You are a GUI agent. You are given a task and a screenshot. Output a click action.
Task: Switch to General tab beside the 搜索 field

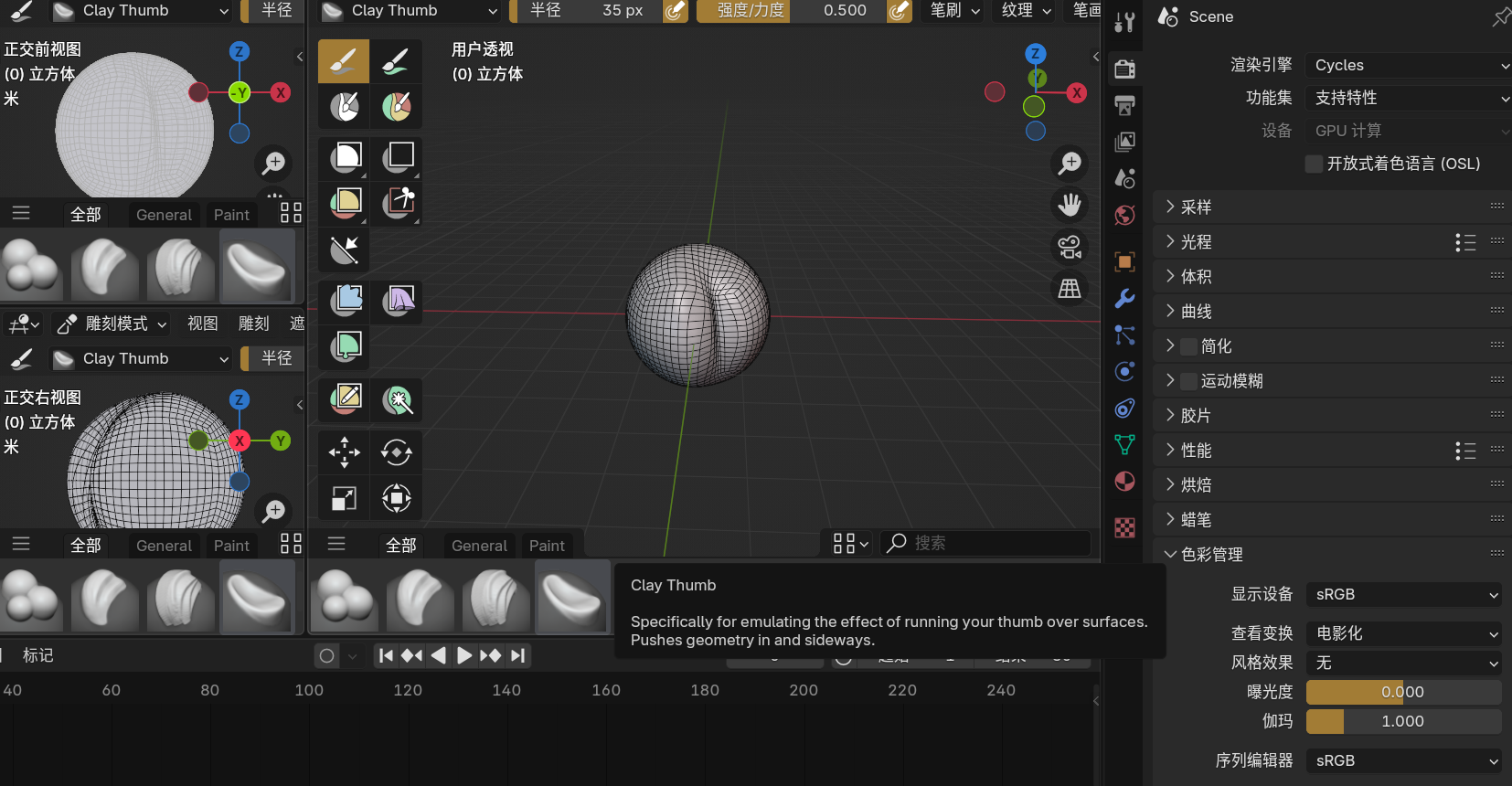(x=479, y=546)
